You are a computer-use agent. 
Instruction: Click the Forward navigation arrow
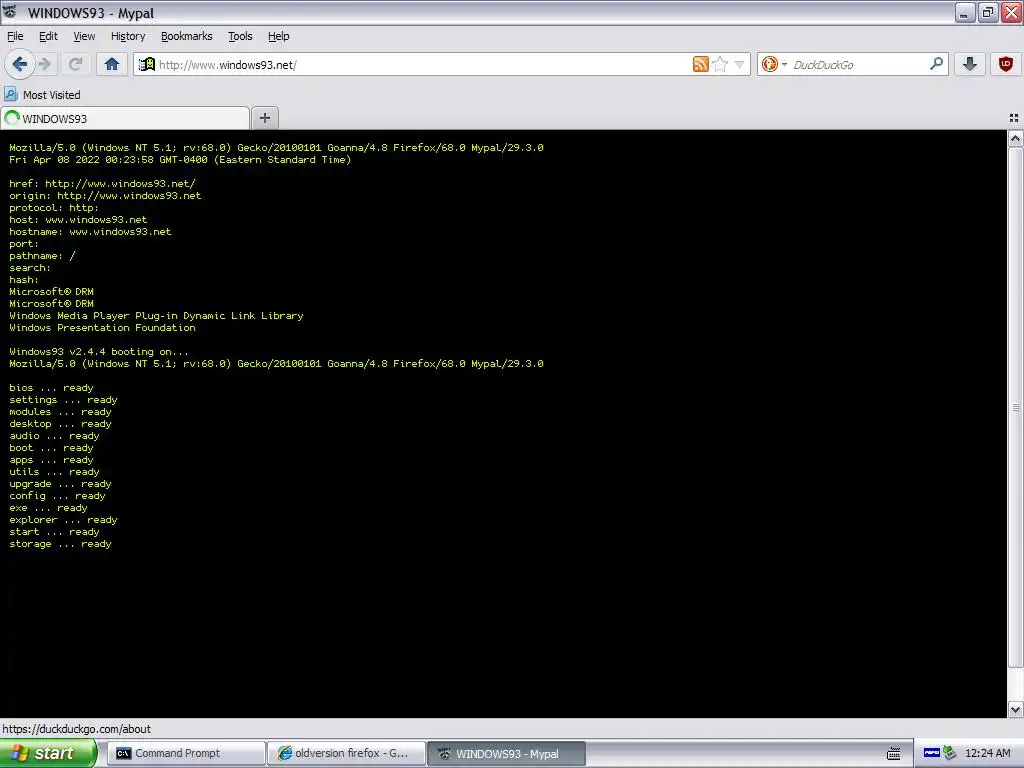pos(44,64)
